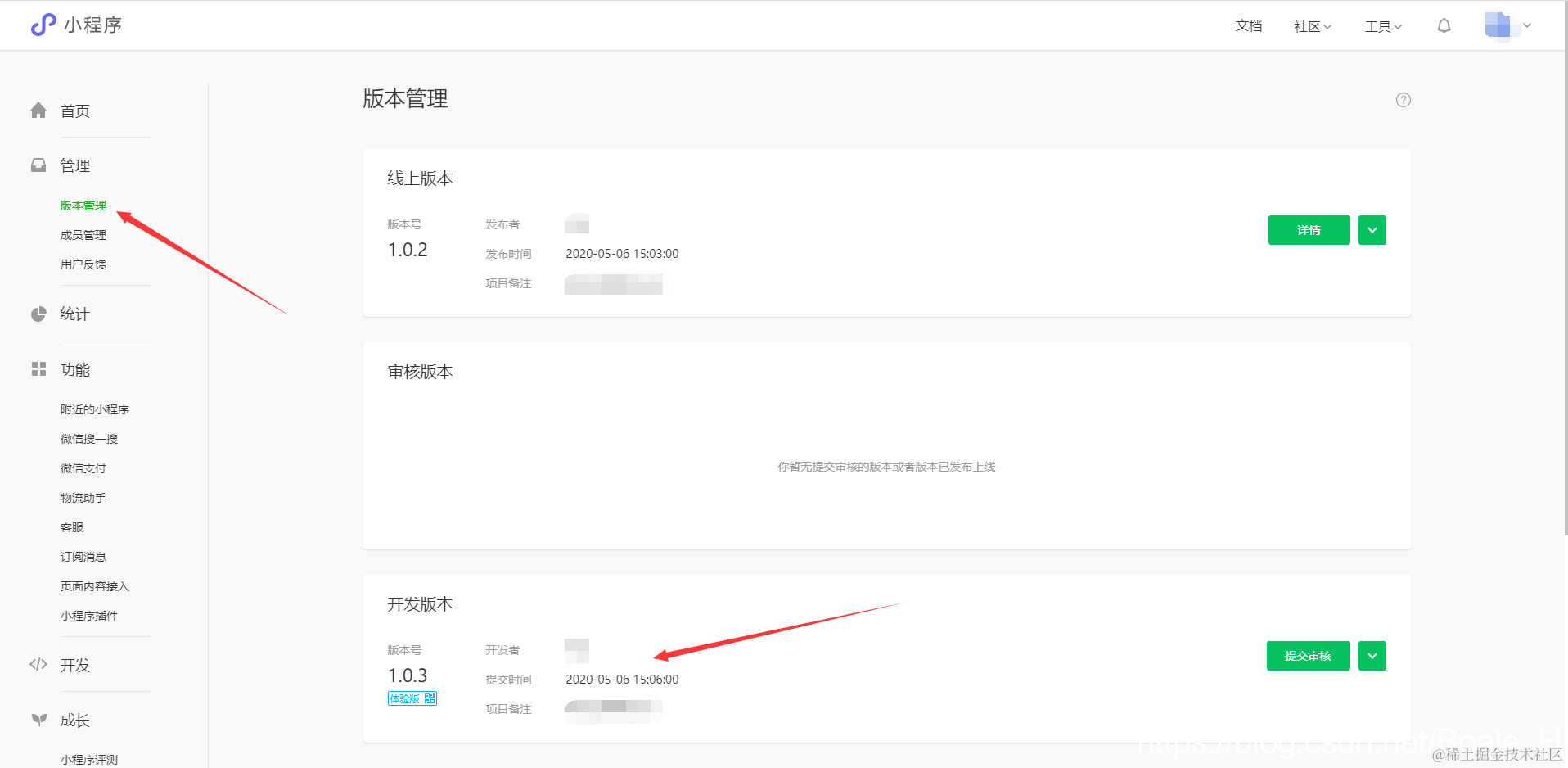Open 小程序评测 menu item
The height and width of the screenshot is (768, 1568).
pos(89,760)
